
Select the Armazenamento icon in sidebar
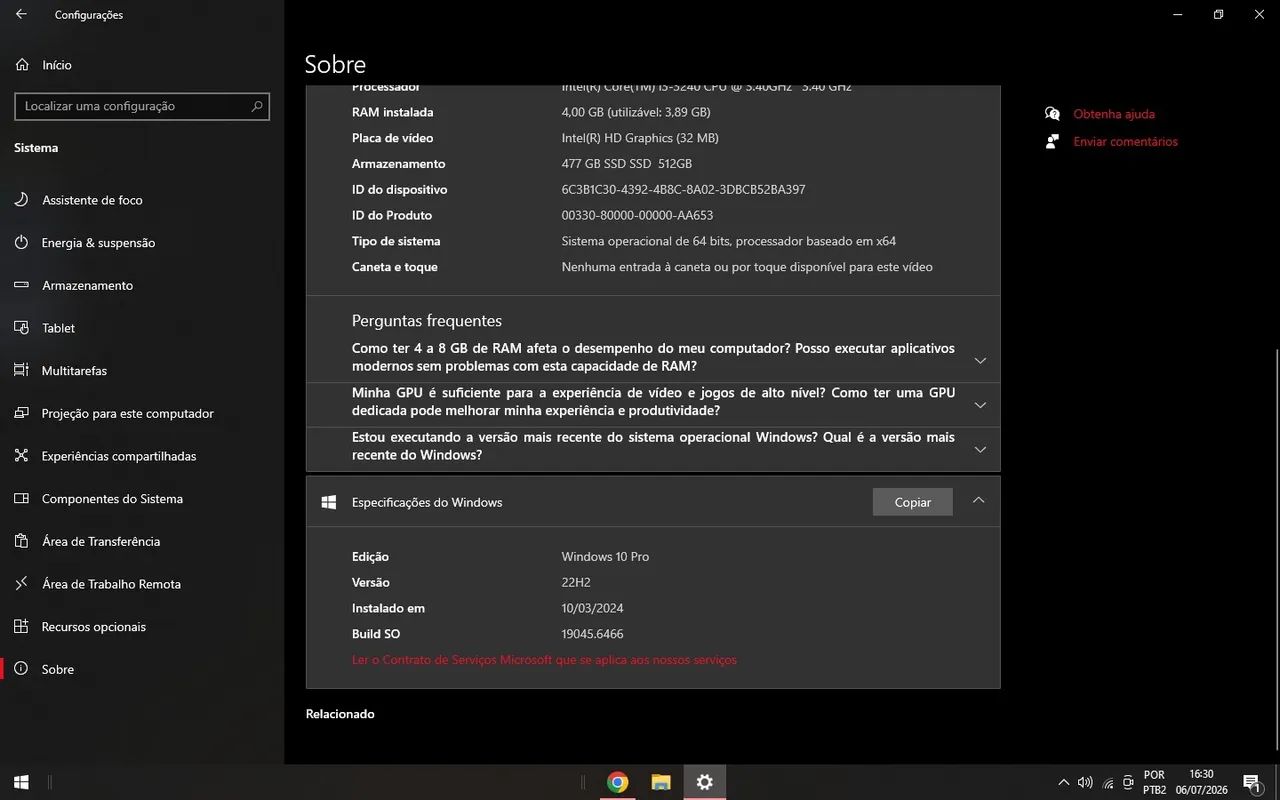click(22, 285)
